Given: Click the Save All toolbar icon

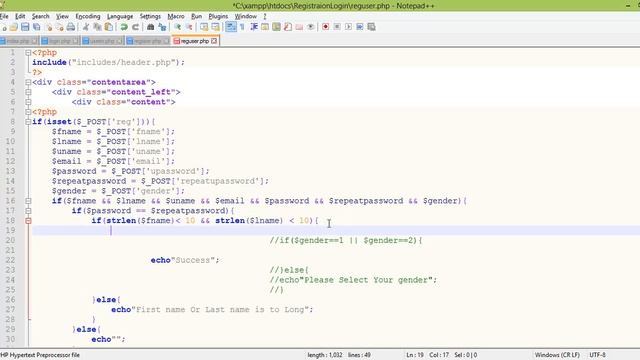Looking at the screenshot, I should 37,27.
